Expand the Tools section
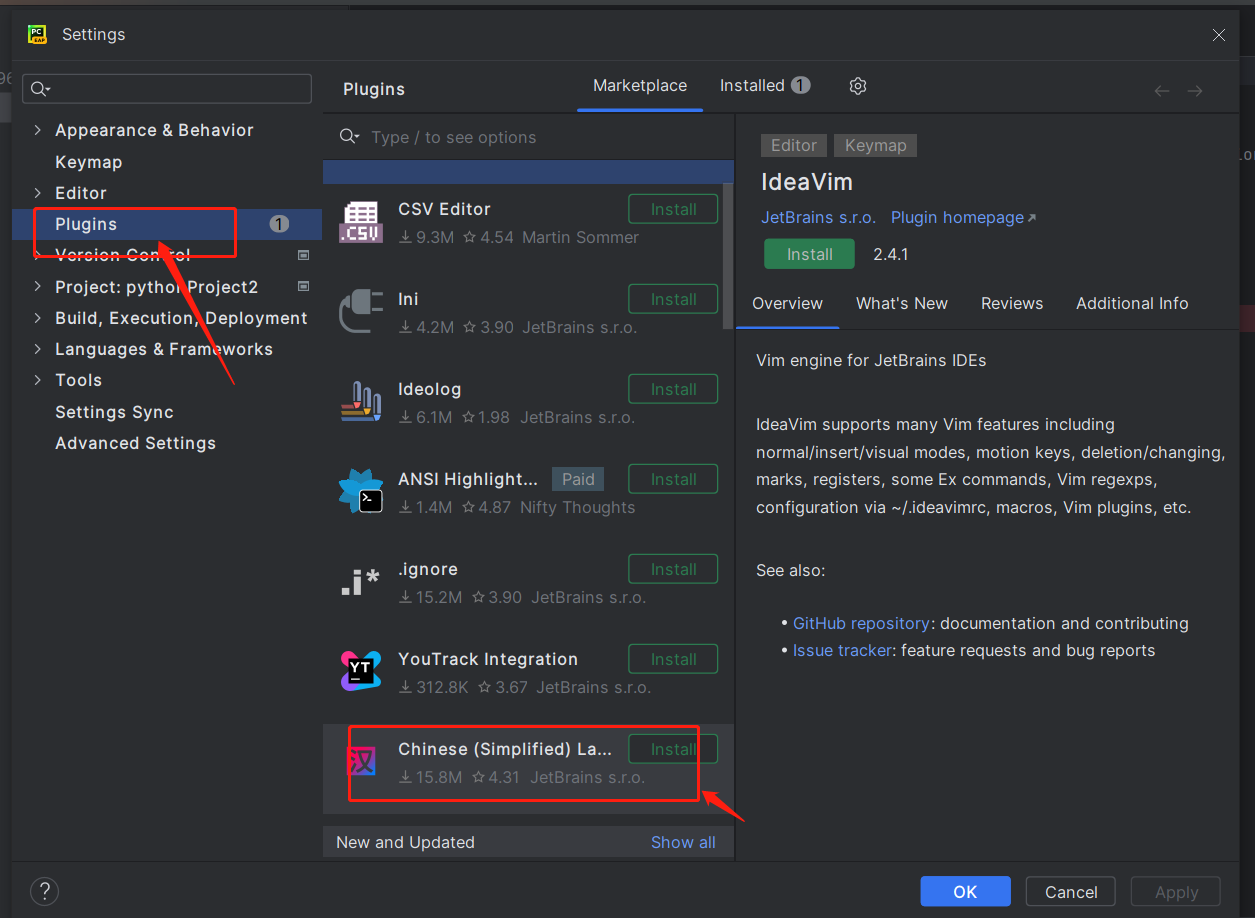This screenshot has width=1255, height=918. pyautogui.click(x=38, y=380)
